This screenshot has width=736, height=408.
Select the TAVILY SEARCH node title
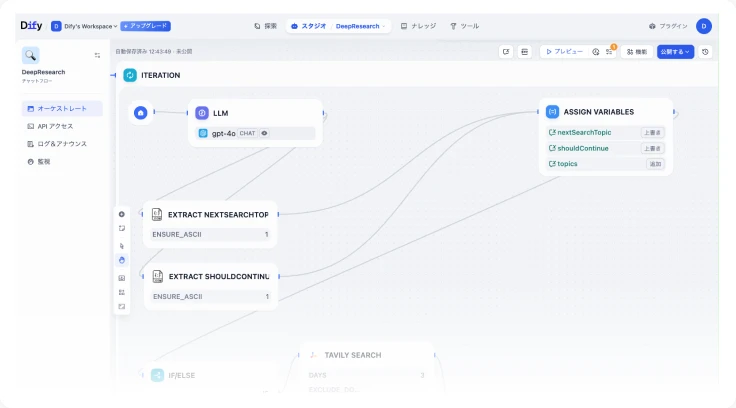(x=353, y=355)
